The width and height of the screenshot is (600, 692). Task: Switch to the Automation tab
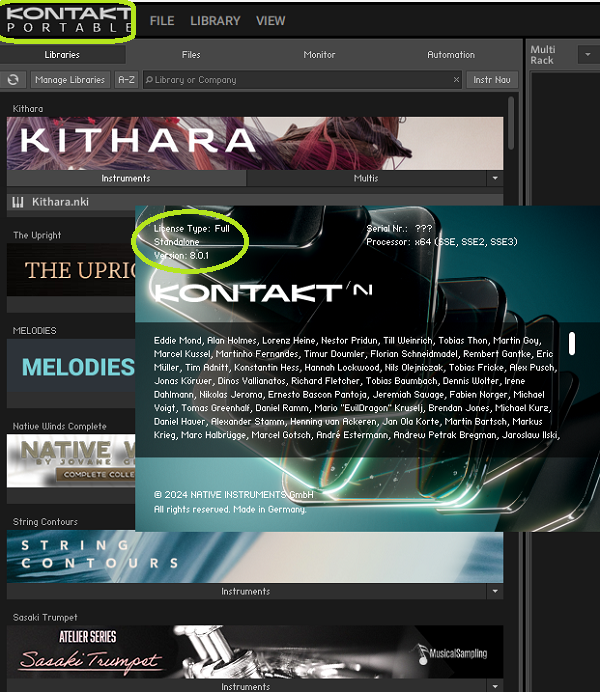tap(451, 55)
